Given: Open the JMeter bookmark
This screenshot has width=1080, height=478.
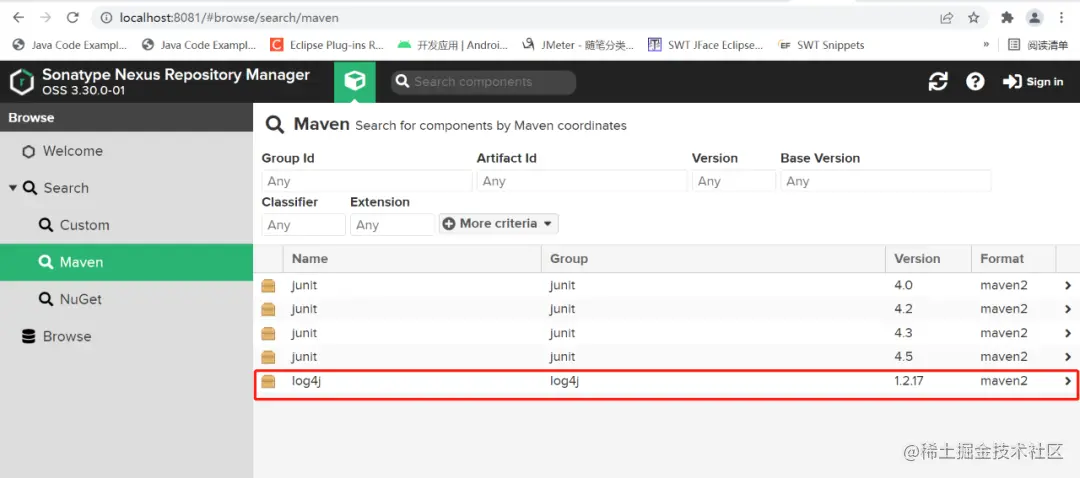Looking at the screenshot, I should [x=578, y=45].
